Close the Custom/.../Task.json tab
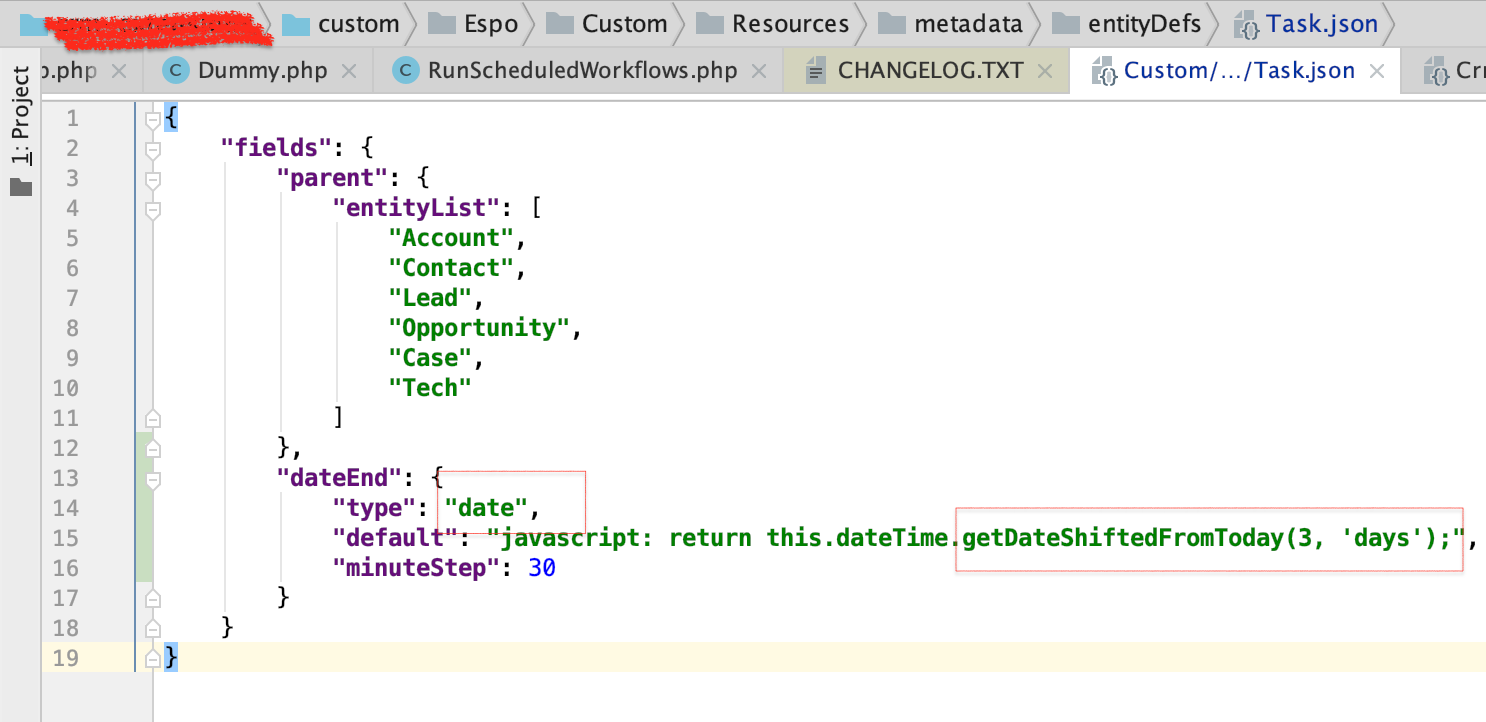 1377,71
